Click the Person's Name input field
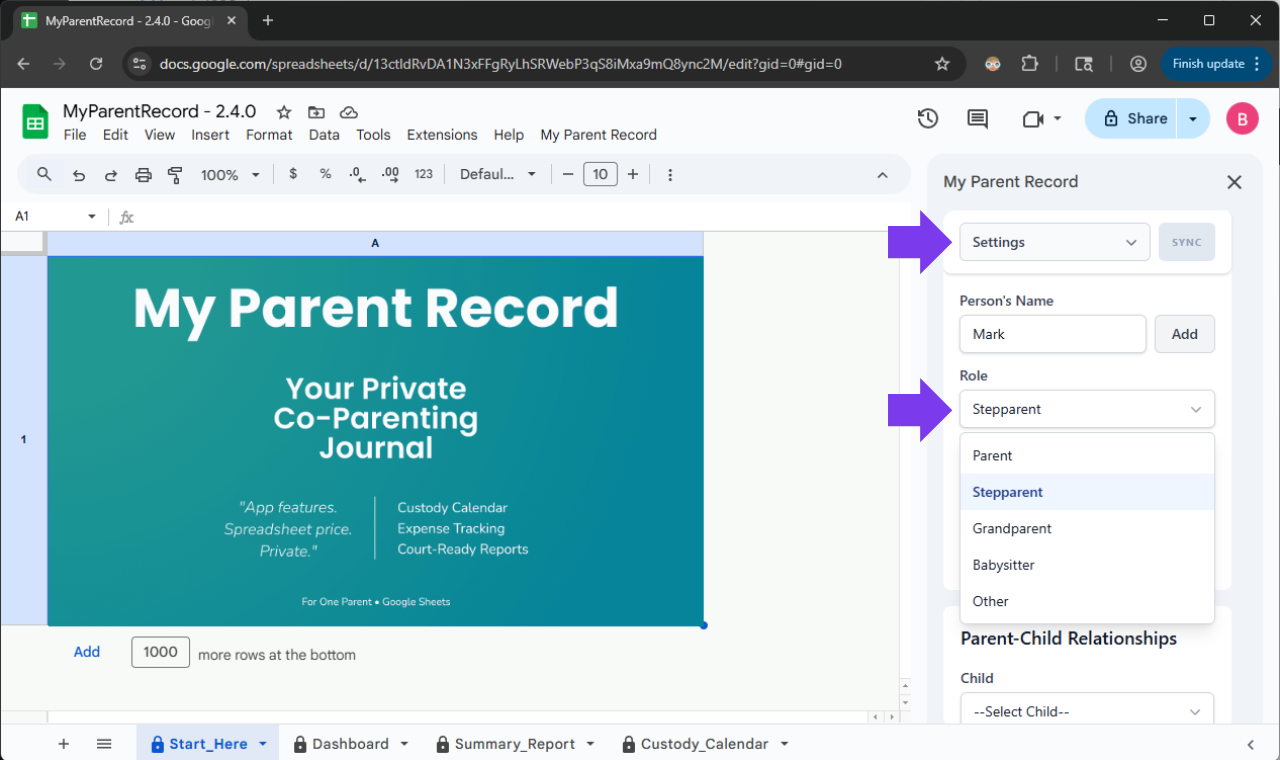Viewport: 1280px width, 760px height. point(1053,334)
